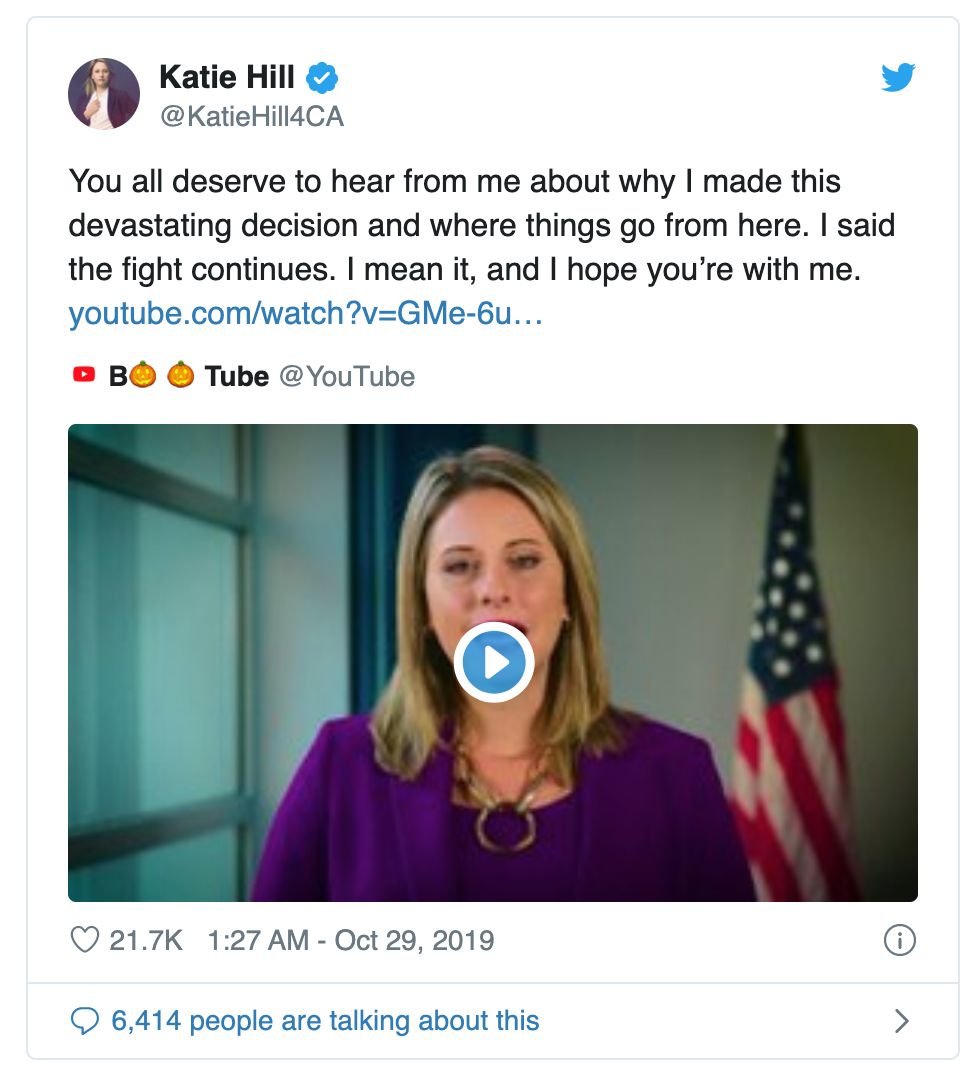
Task: Click the blue verified badge
Action: coord(321,77)
